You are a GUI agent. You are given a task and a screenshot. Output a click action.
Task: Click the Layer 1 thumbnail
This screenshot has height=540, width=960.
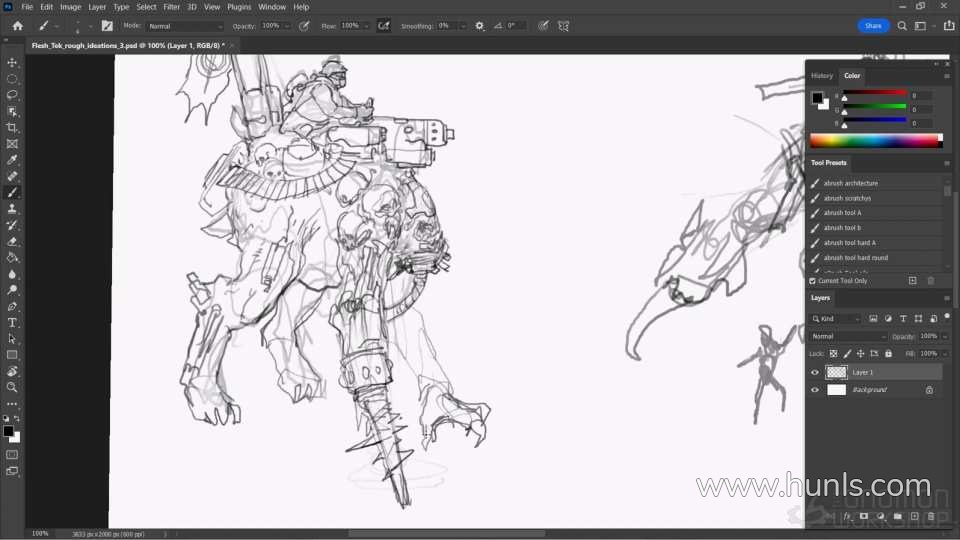click(837, 372)
